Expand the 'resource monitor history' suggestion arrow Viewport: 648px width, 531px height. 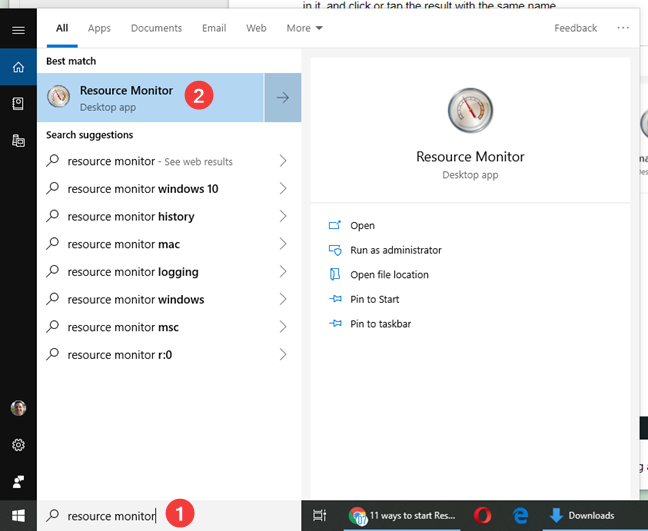click(283, 217)
